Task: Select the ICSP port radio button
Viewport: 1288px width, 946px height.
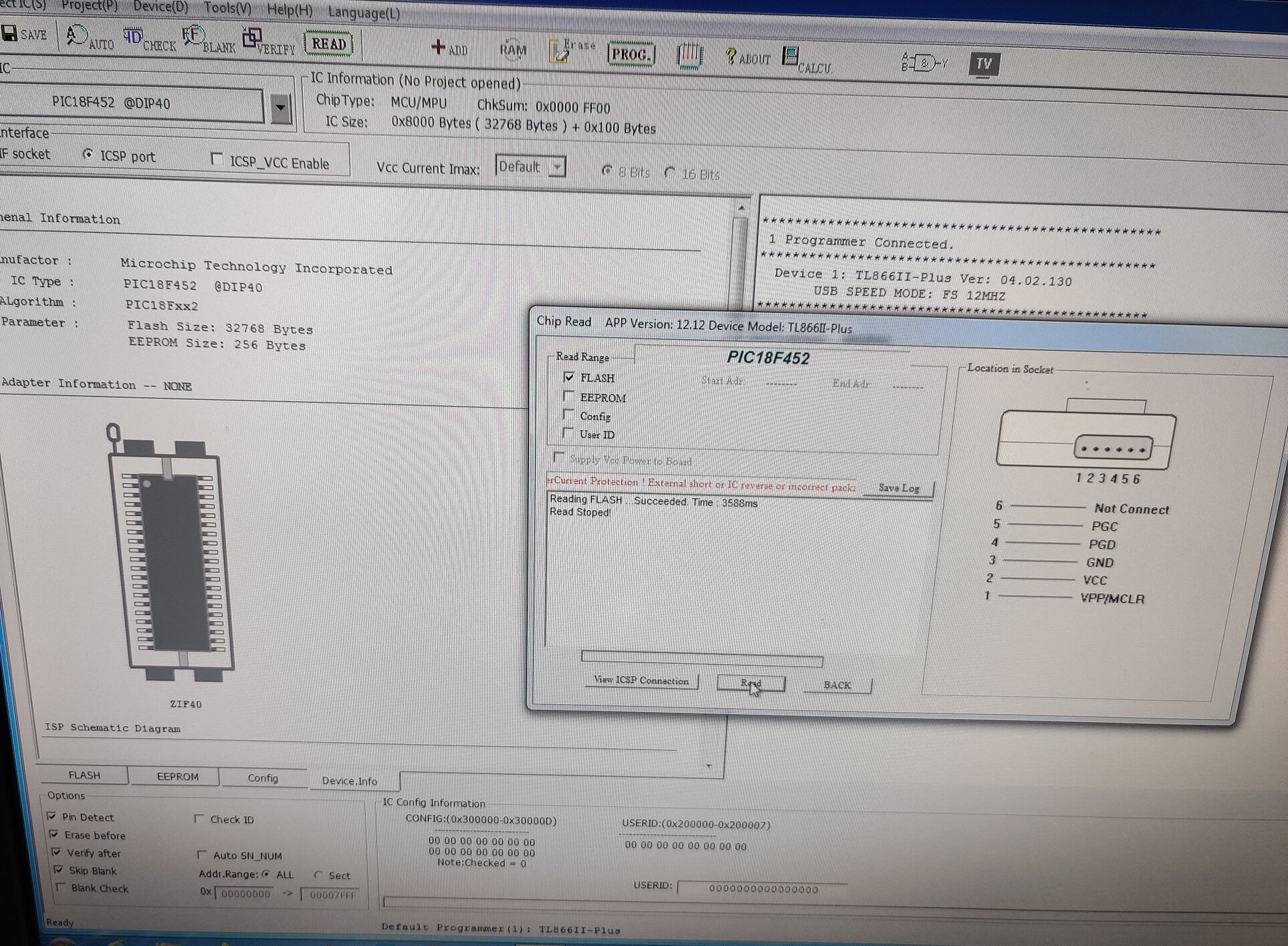Action: 88,154
